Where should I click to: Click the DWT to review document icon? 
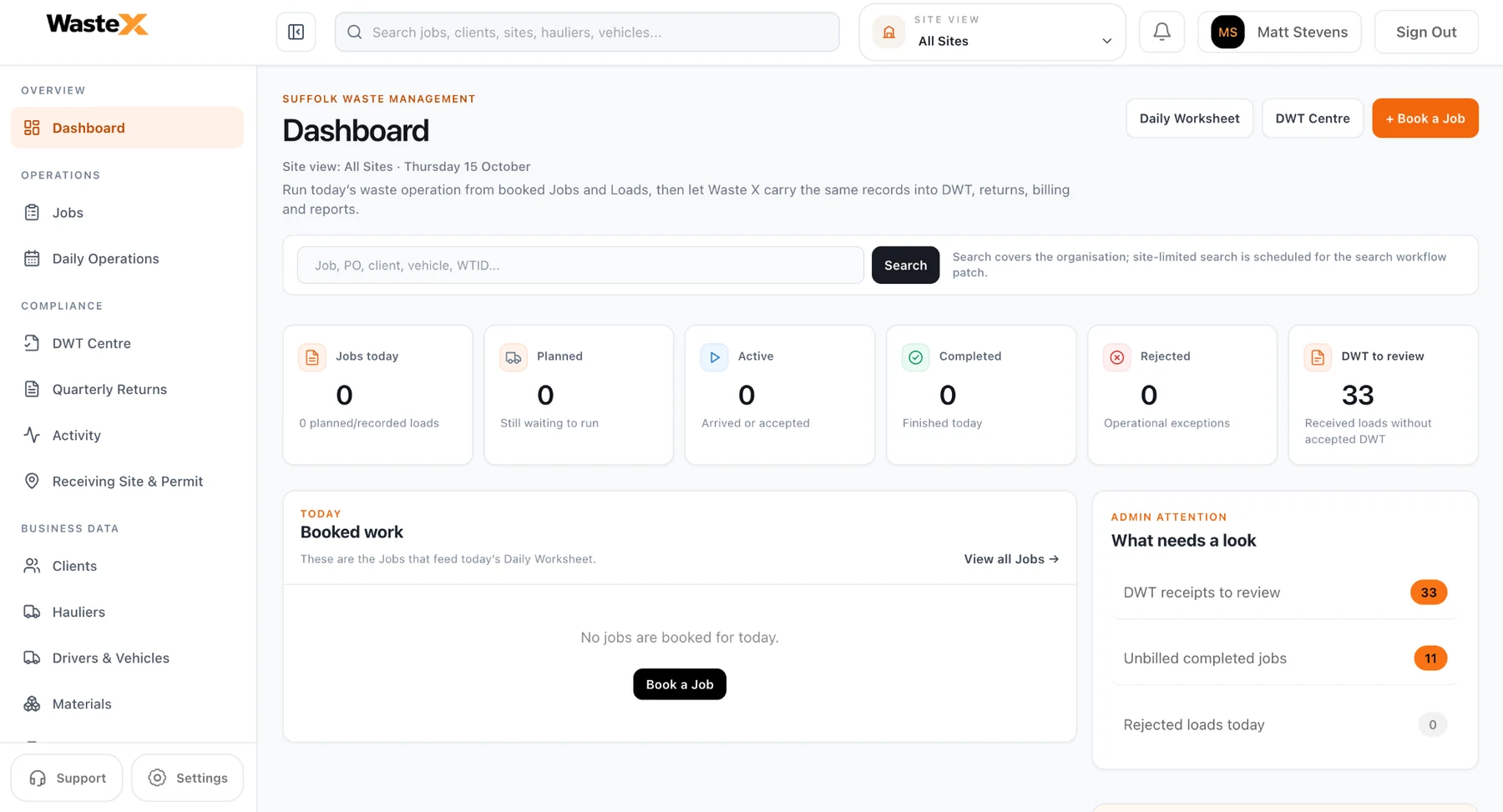click(x=1318, y=357)
